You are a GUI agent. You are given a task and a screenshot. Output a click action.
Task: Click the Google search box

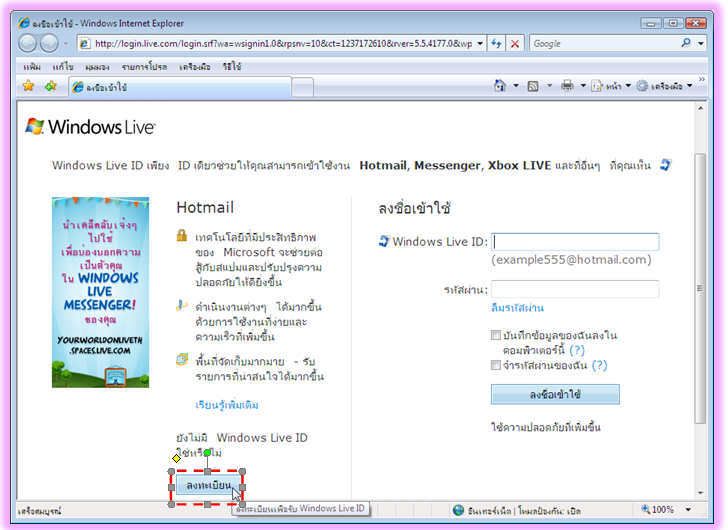tap(604, 44)
